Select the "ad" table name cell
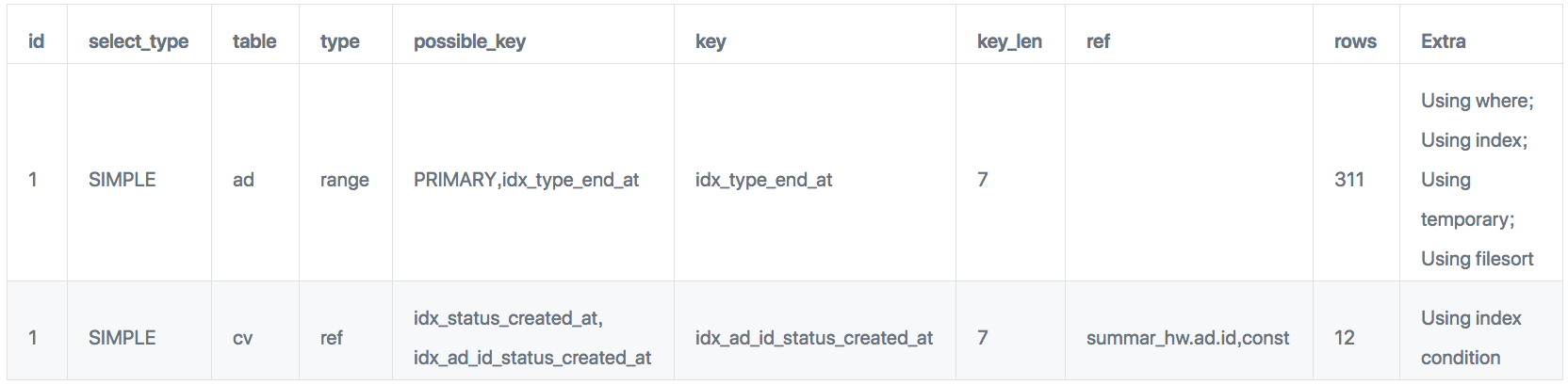 tap(243, 180)
